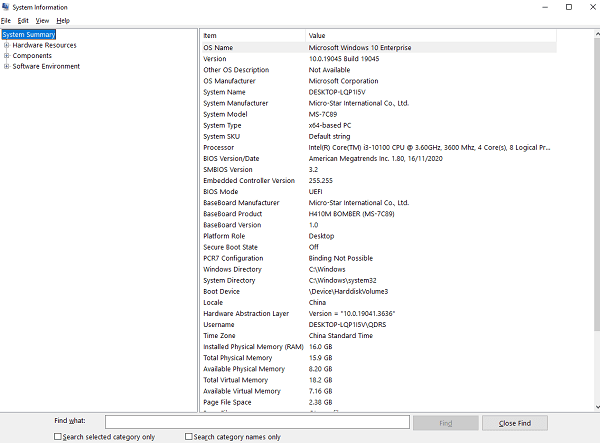Select the System Name row

(378, 92)
